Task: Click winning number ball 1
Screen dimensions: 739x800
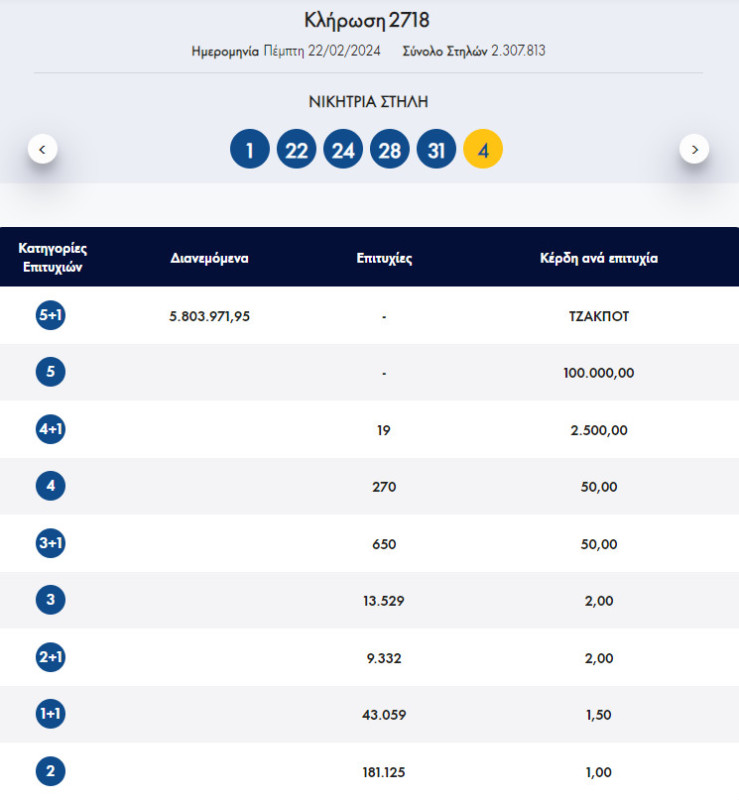Action: [250, 150]
